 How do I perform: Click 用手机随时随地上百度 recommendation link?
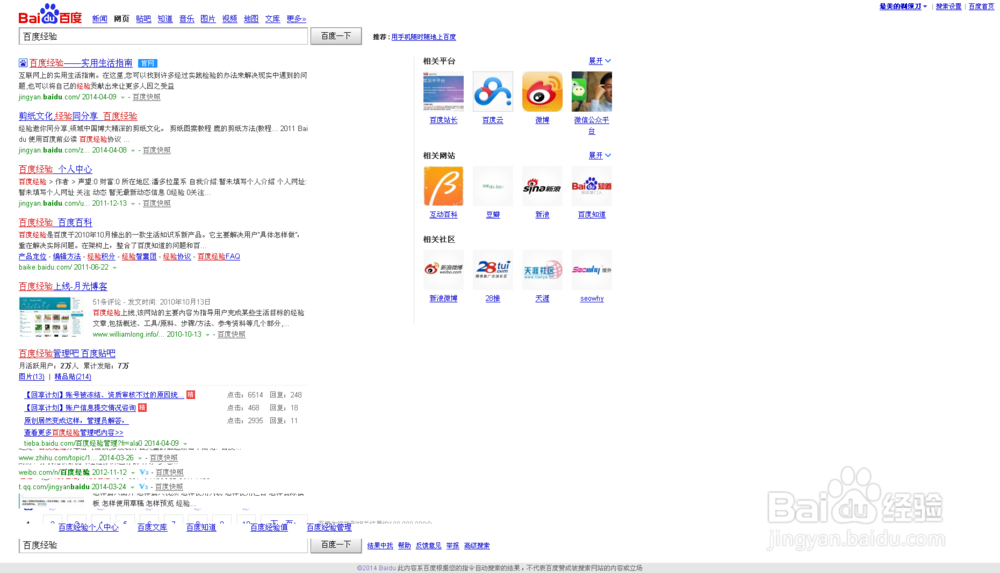(423, 37)
